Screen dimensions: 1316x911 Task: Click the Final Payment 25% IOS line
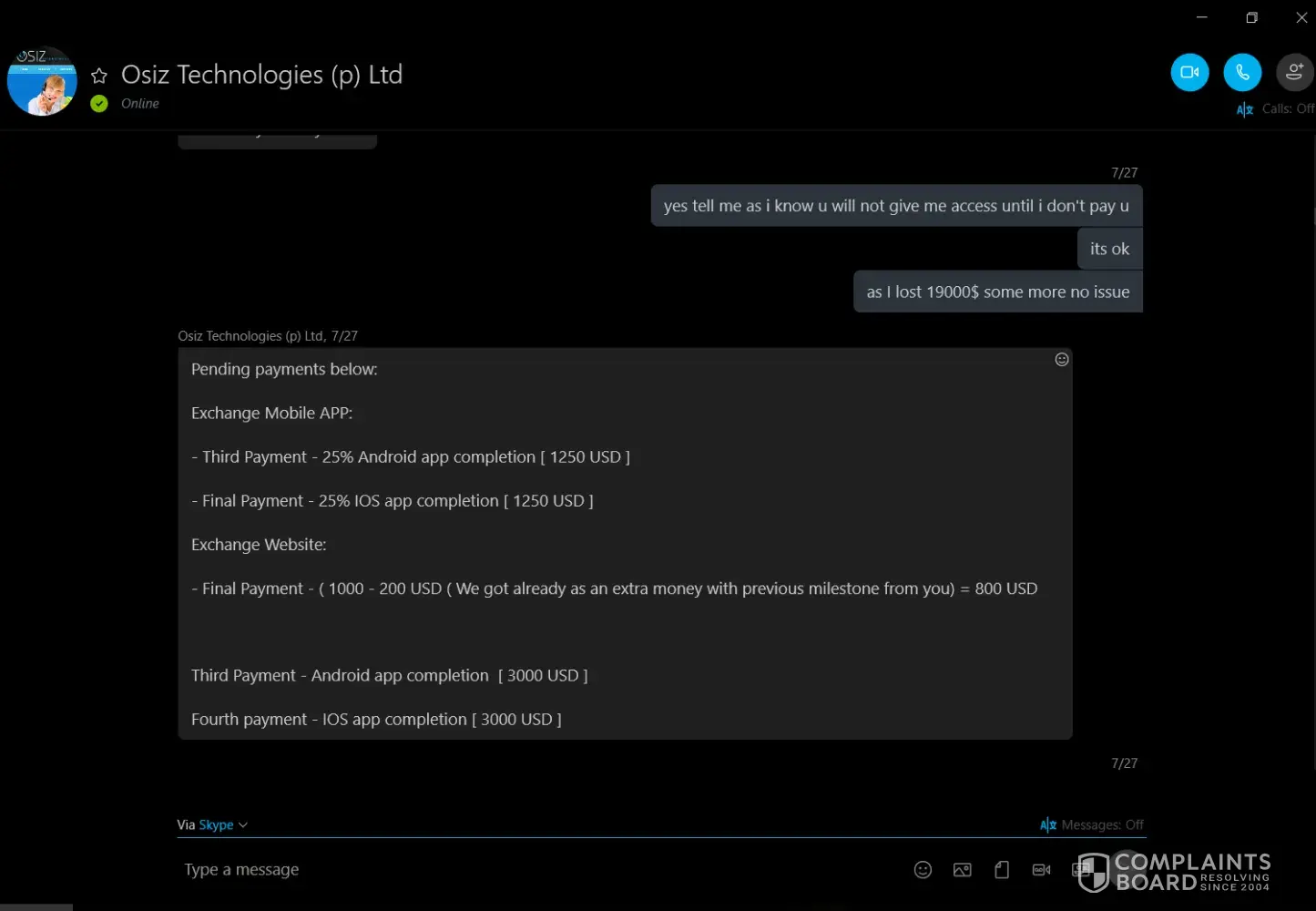[393, 500]
